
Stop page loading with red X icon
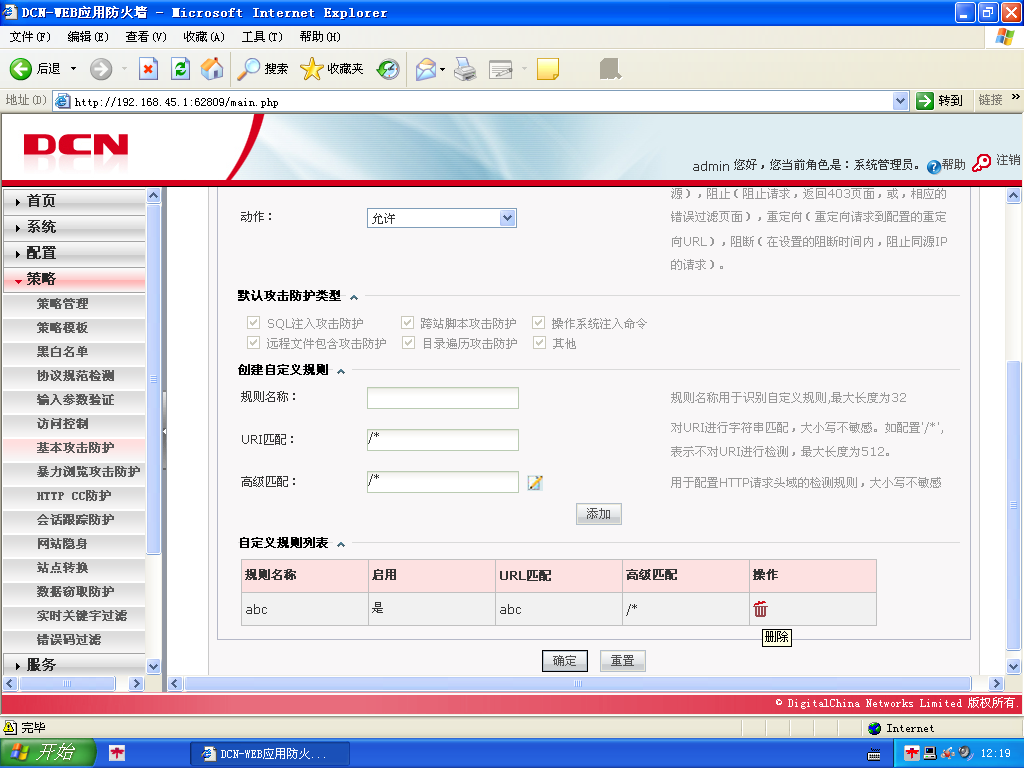(149, 69)
